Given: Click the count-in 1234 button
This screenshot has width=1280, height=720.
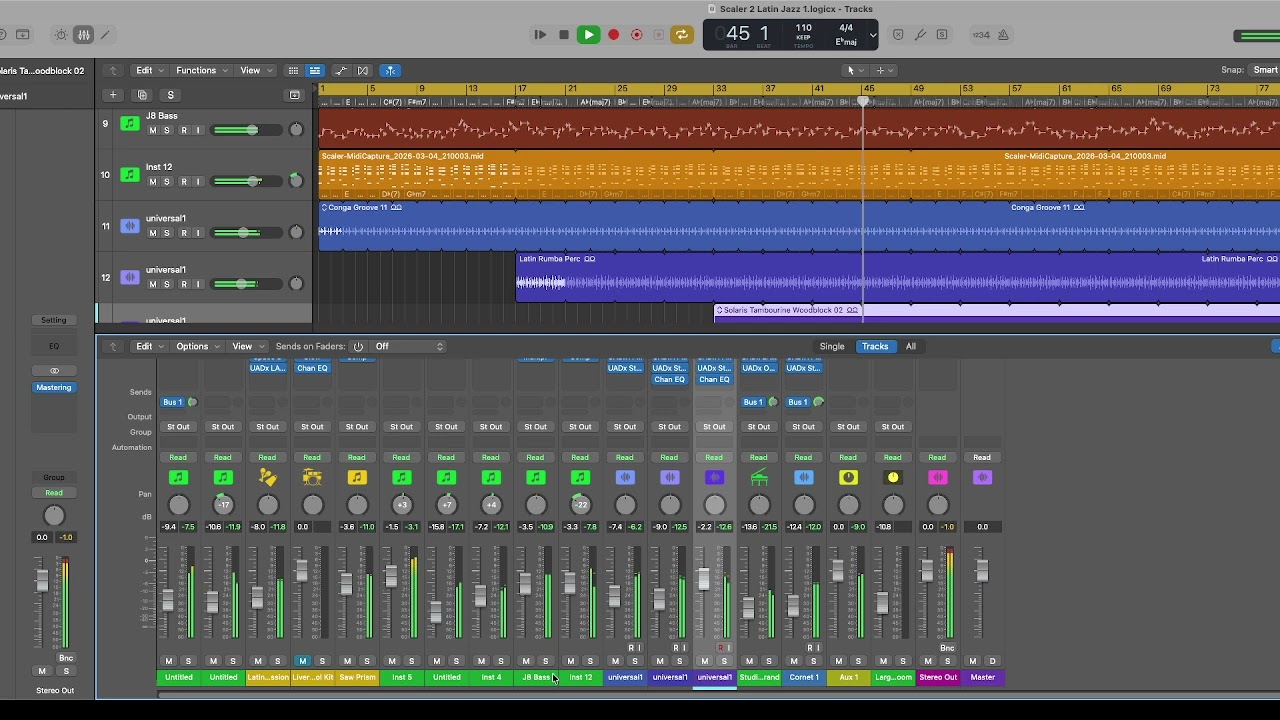Looking at the screenshot, I should 981,35.
